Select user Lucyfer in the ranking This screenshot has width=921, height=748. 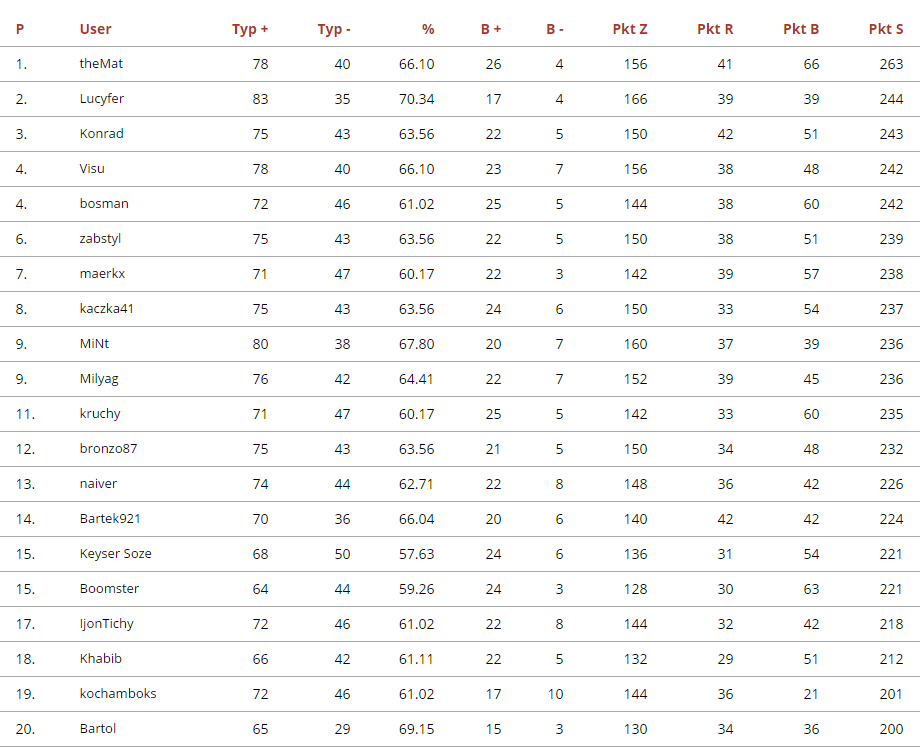pyautogui.click(x=102, y=99)
